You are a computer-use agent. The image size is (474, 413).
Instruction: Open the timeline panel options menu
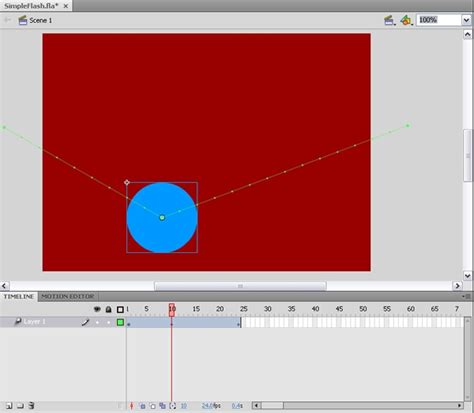pos(466,296)
